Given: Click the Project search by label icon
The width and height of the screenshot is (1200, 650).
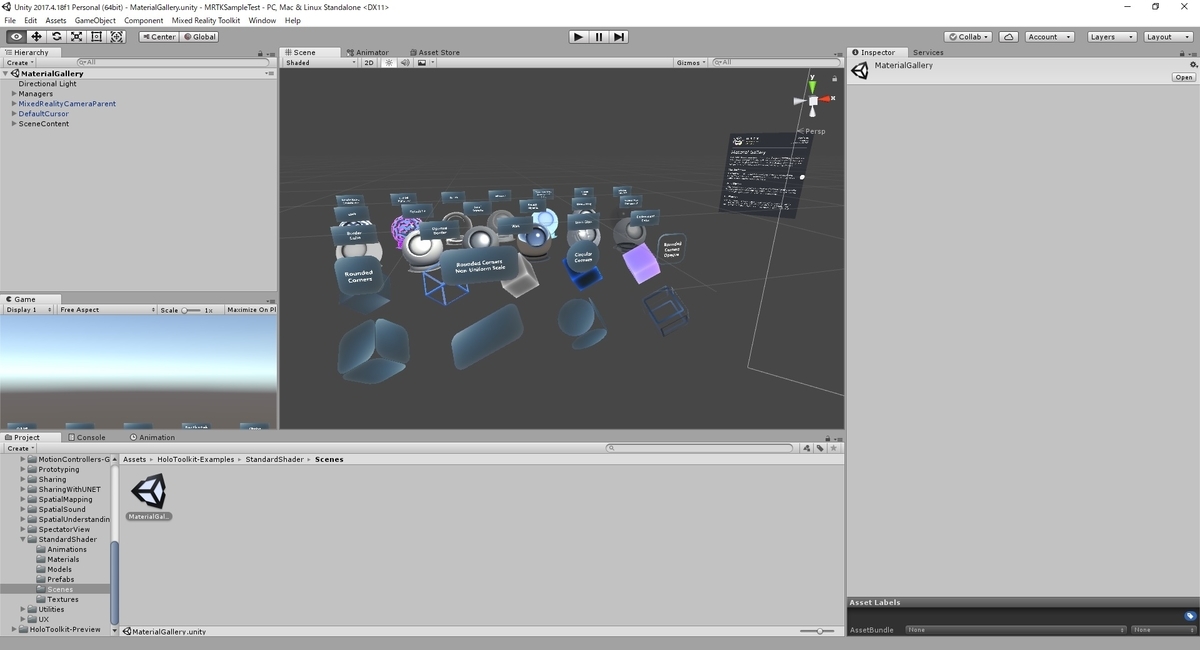Looking at the screenshot, I should click(x=820, y=448).
